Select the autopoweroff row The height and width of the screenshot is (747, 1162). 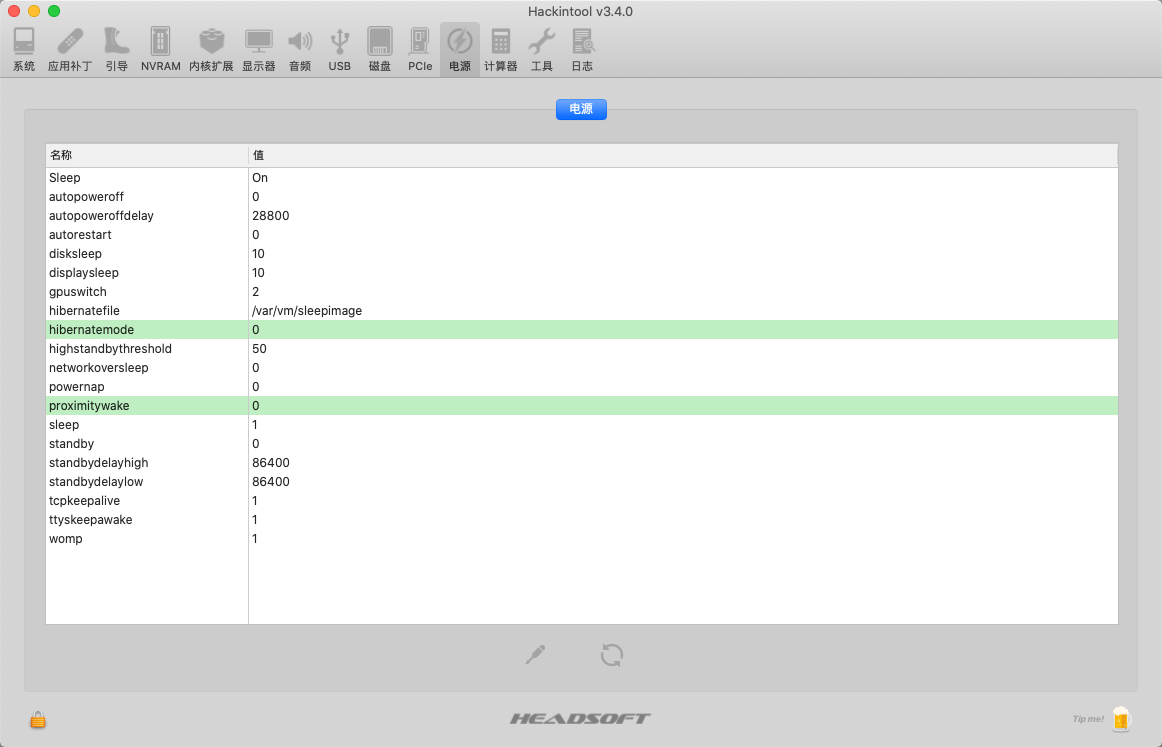click(582, 196)
